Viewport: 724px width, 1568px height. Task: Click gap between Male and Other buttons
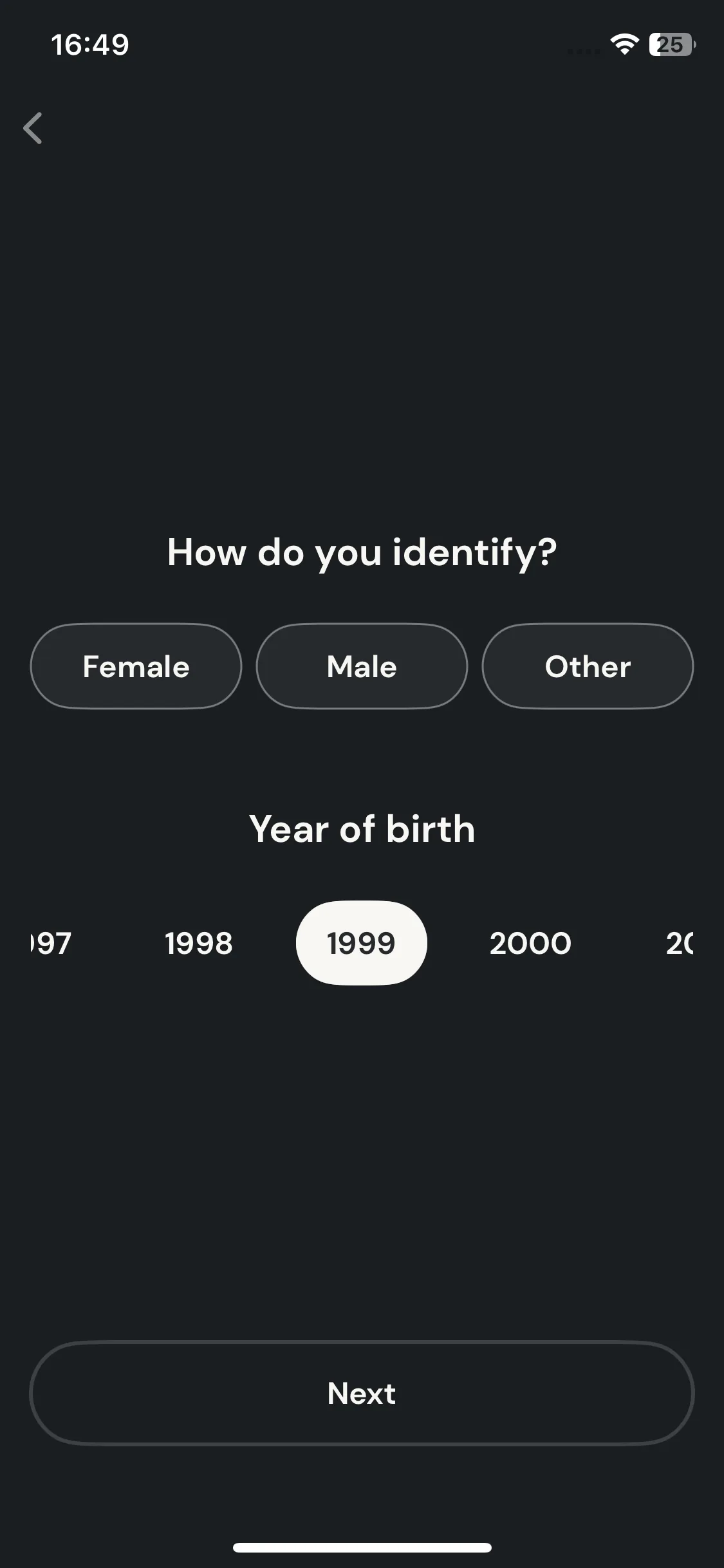(x=475, y=666)
